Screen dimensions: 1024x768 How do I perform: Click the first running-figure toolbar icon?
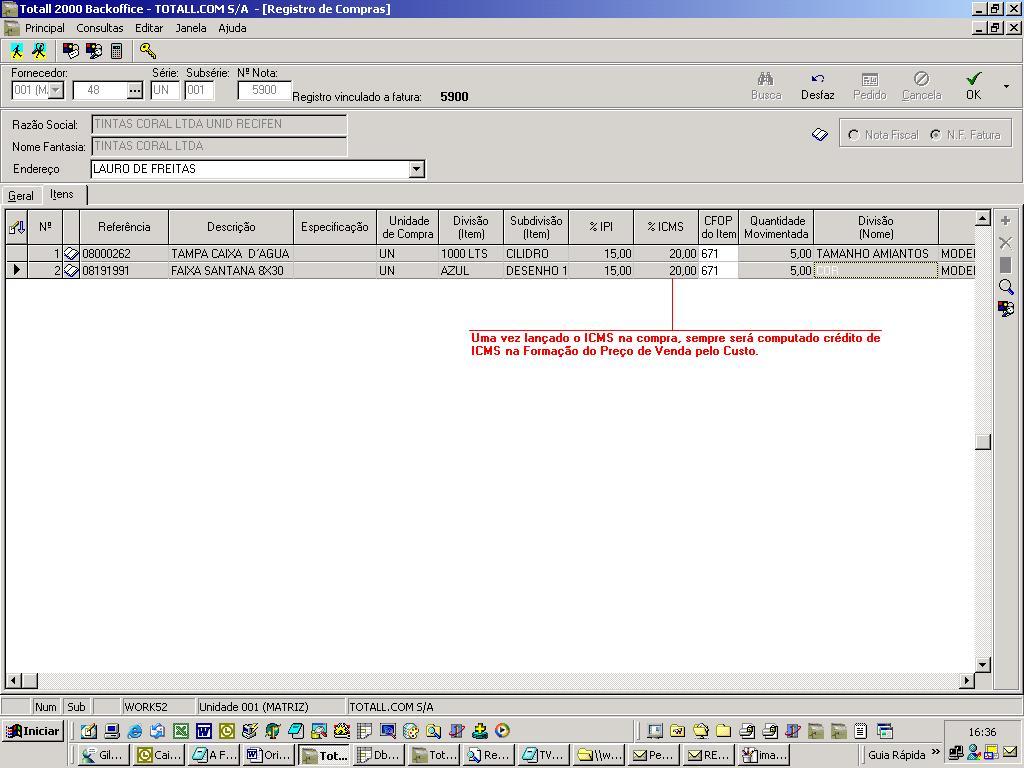[x=17, y=50]
